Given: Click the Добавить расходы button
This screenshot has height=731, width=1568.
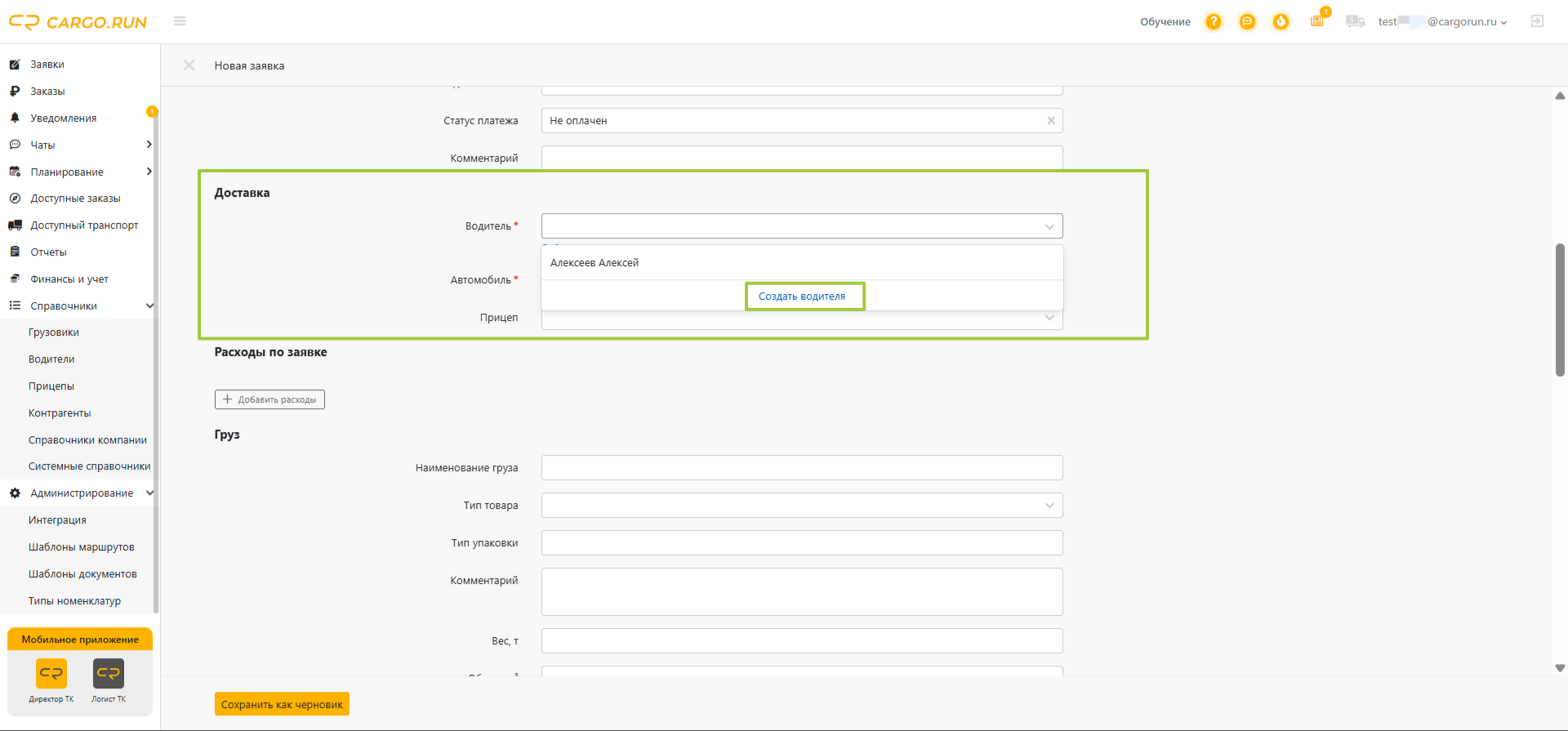Looking at the screenshot, I should [269, 399].
